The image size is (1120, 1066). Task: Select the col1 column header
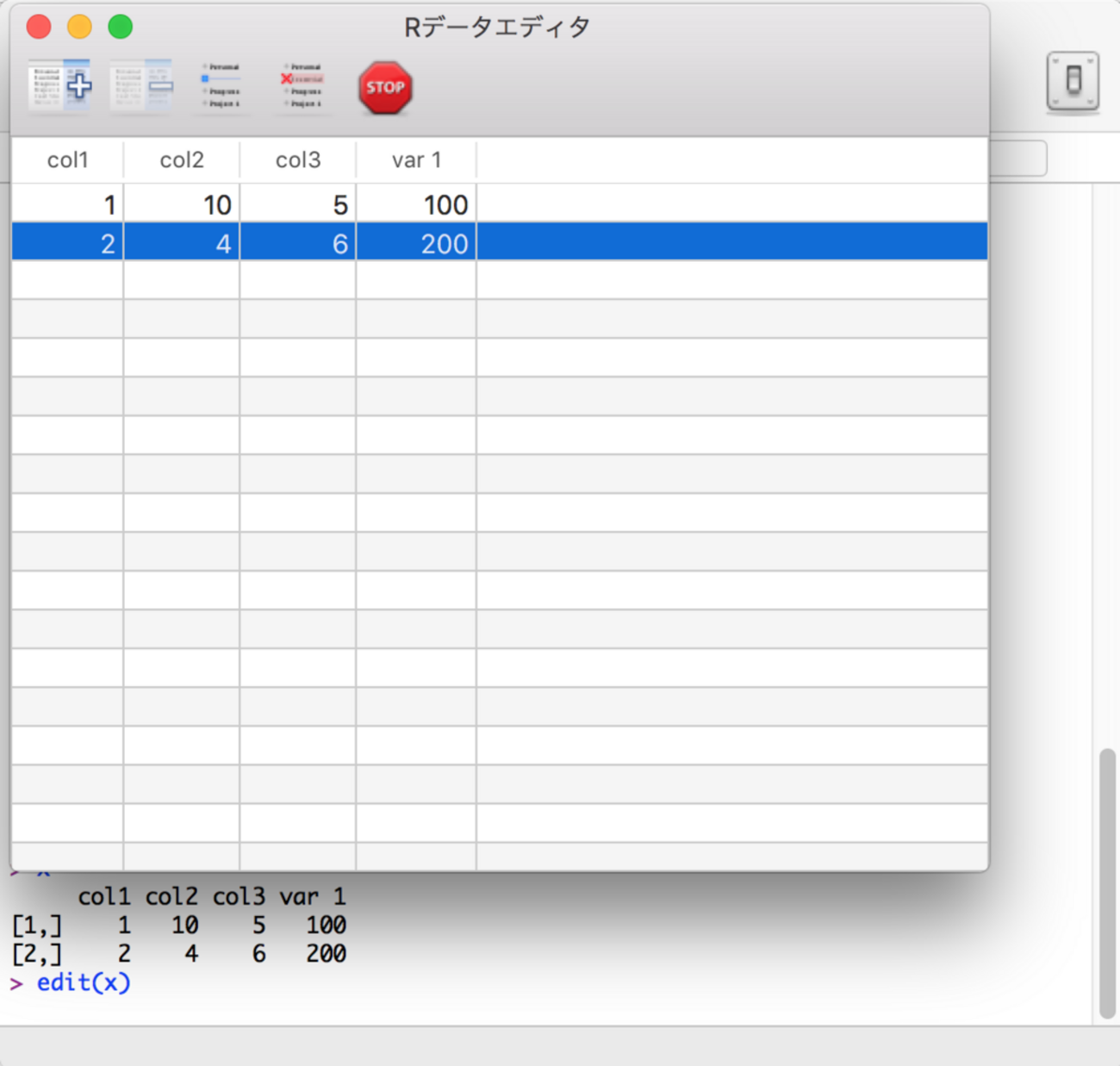pyautogui.click(x=67, y=160)
